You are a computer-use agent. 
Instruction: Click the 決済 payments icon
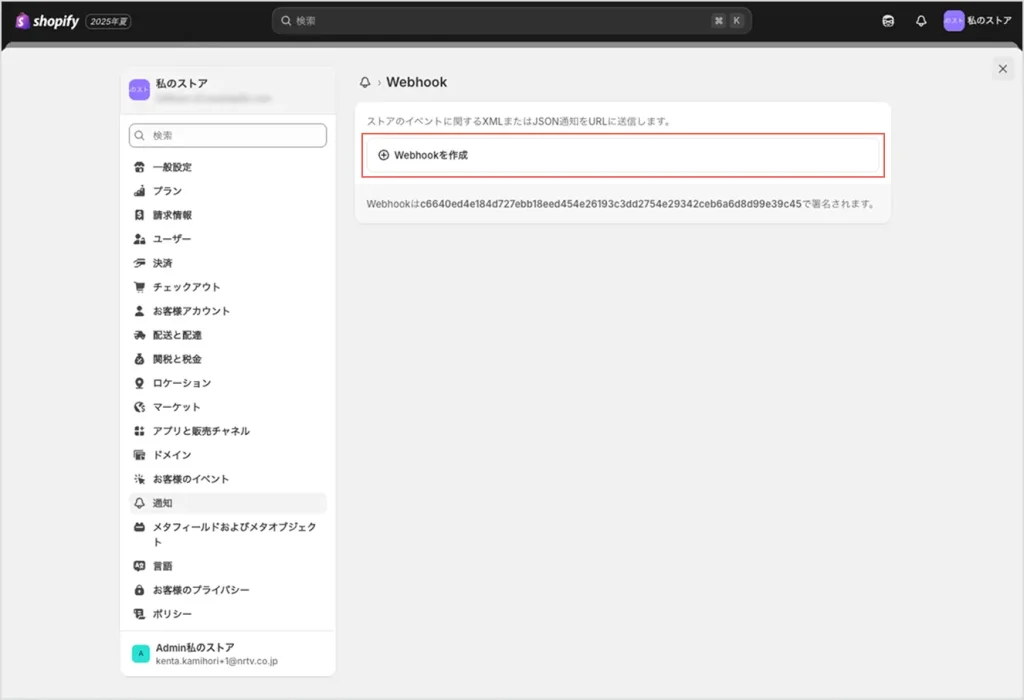(x=140, y=263)
